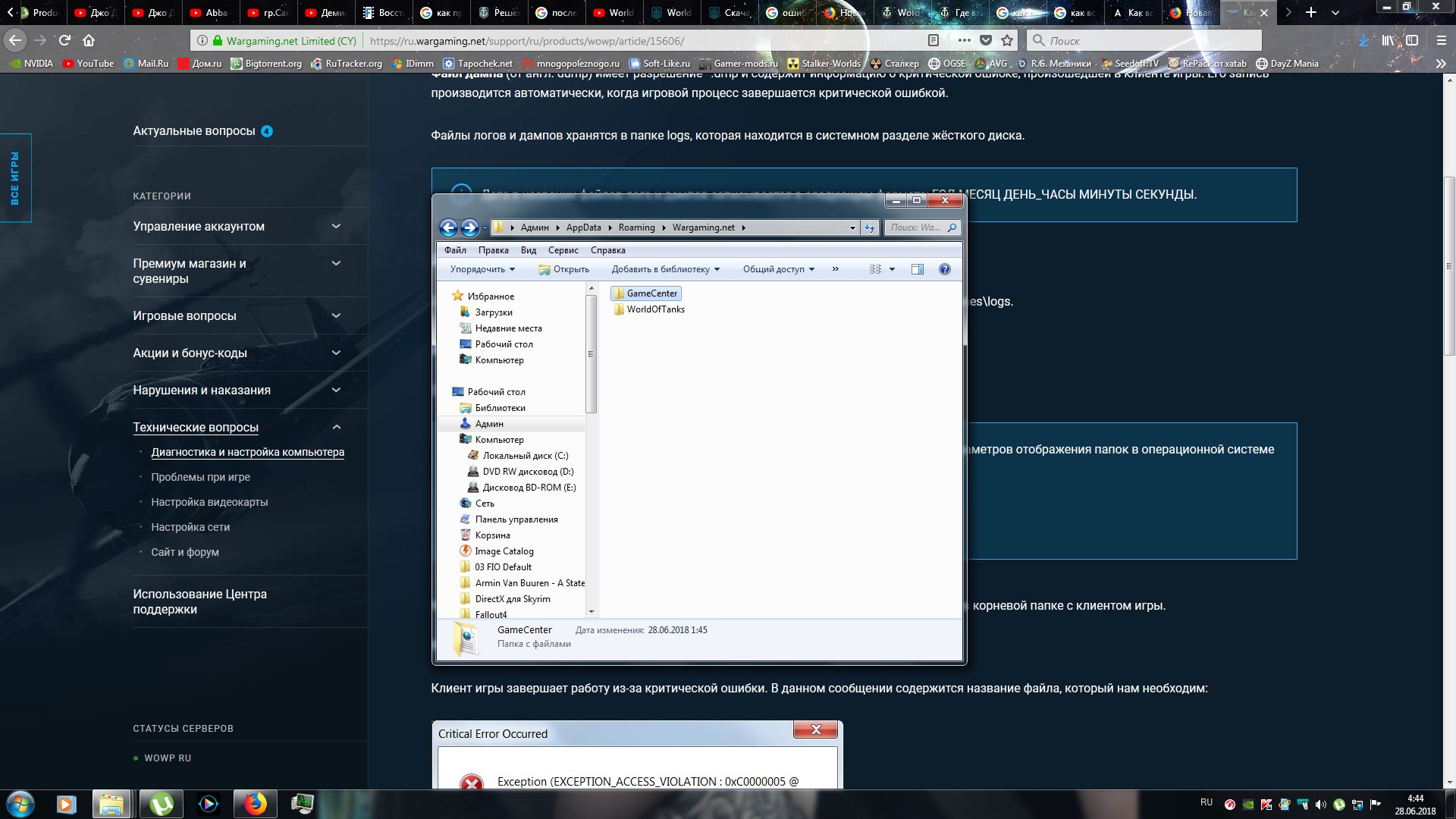
Task: Open uTorrent from the taskbar
Action: tap(161, 804)
